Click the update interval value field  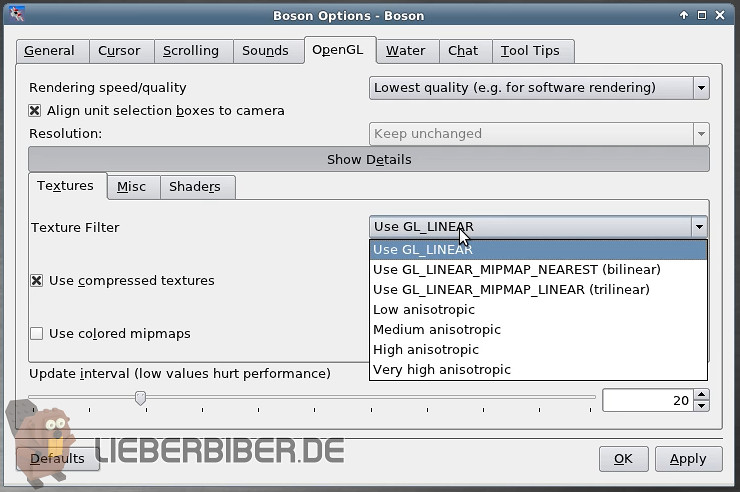point(648,400)
